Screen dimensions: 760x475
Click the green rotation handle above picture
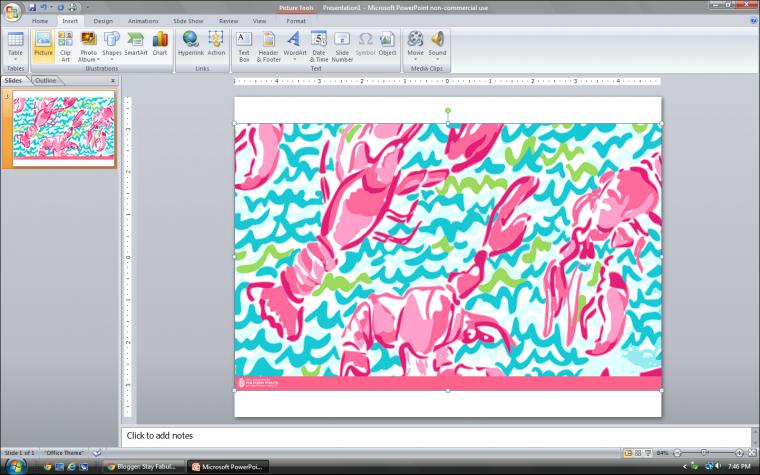(x=448, y=111)
